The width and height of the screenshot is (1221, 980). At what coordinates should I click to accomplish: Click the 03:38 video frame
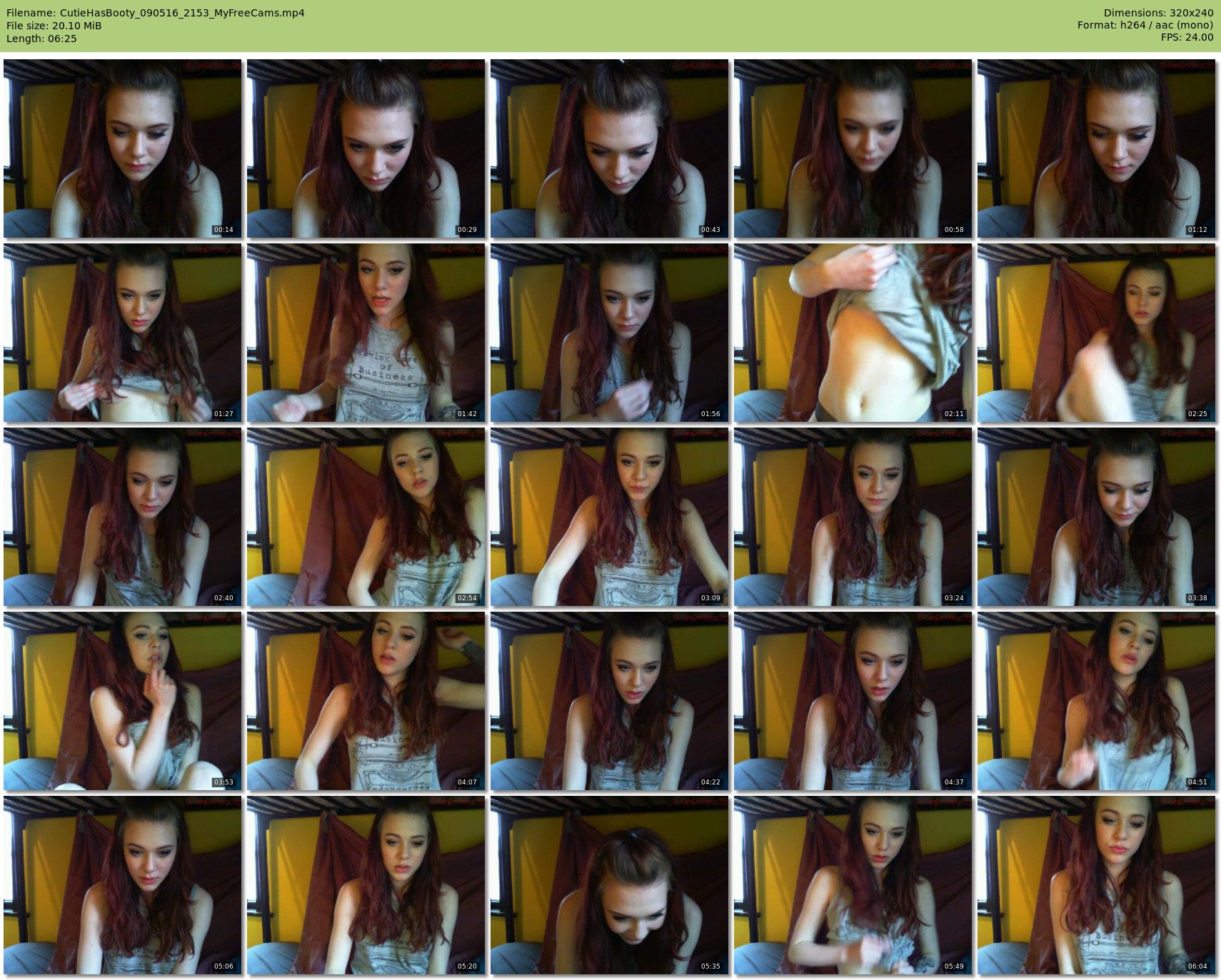click(x=1097, y=517)
